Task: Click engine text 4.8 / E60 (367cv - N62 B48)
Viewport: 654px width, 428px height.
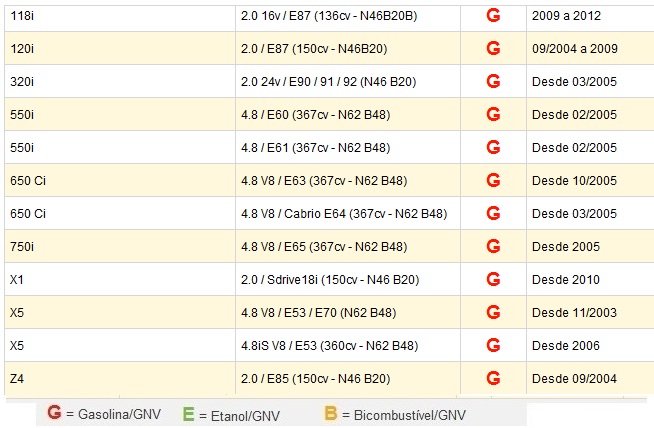Action: (315, 115)
